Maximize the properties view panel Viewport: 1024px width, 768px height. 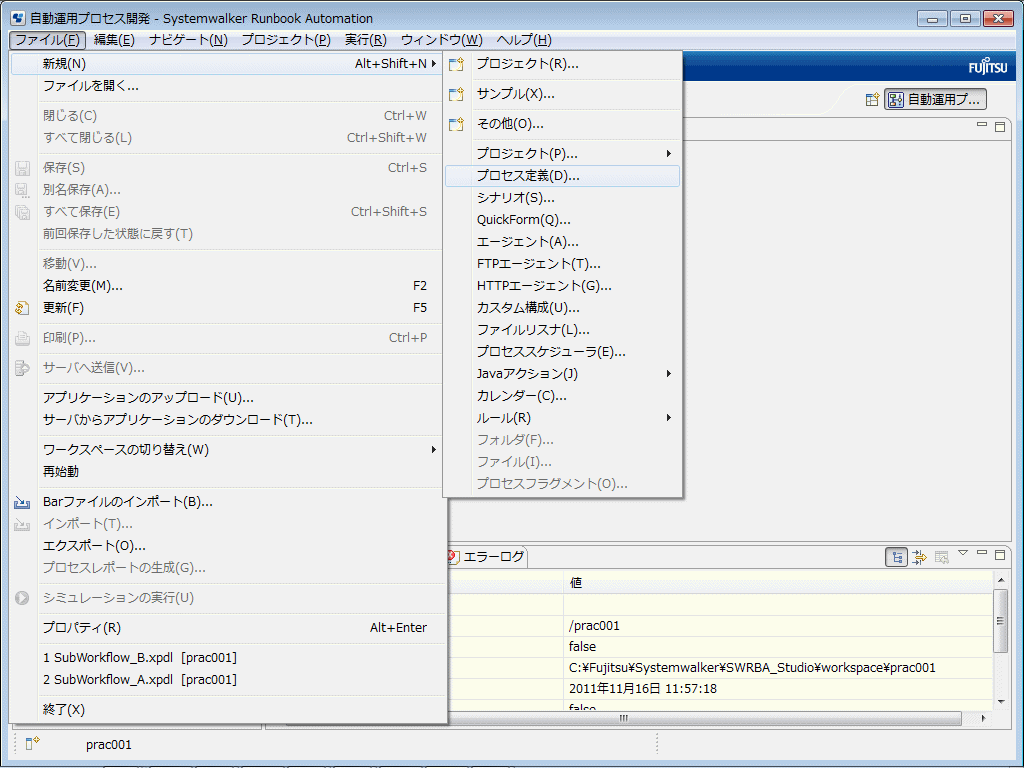click(x=1000, y=555)
